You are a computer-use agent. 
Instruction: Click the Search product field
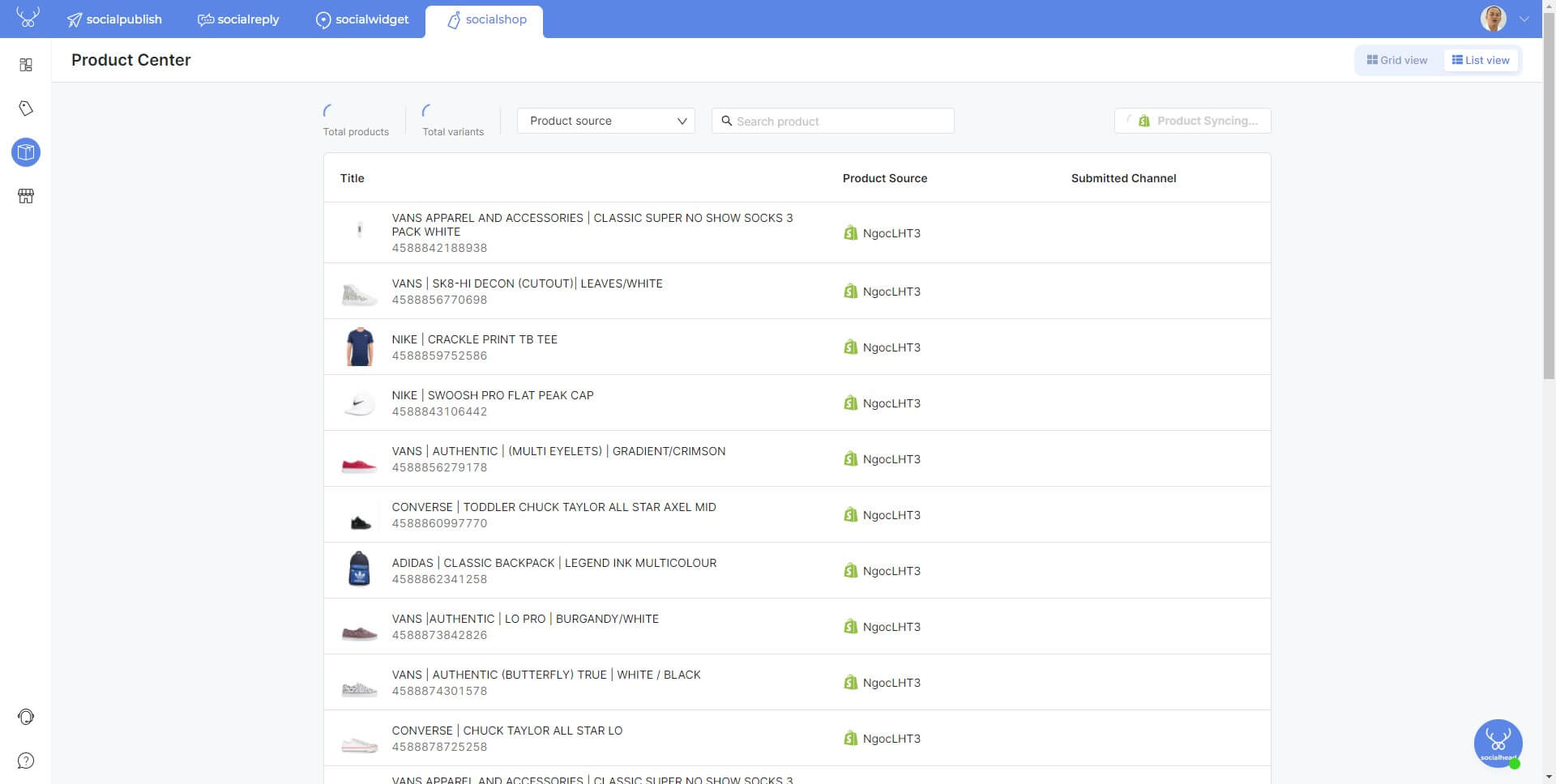(x=832, y=121)
